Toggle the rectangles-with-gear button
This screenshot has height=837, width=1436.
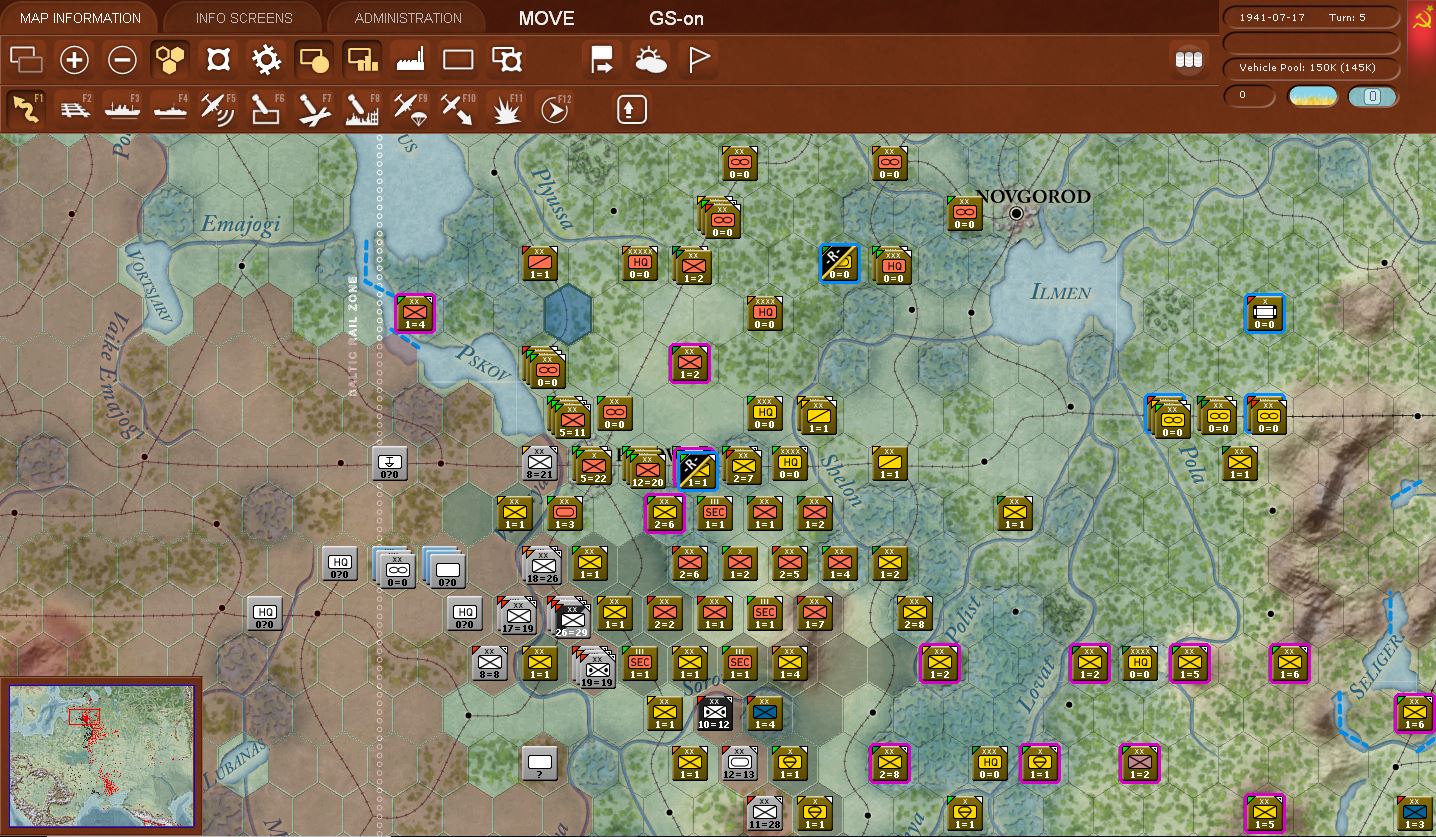coord(507,60)
